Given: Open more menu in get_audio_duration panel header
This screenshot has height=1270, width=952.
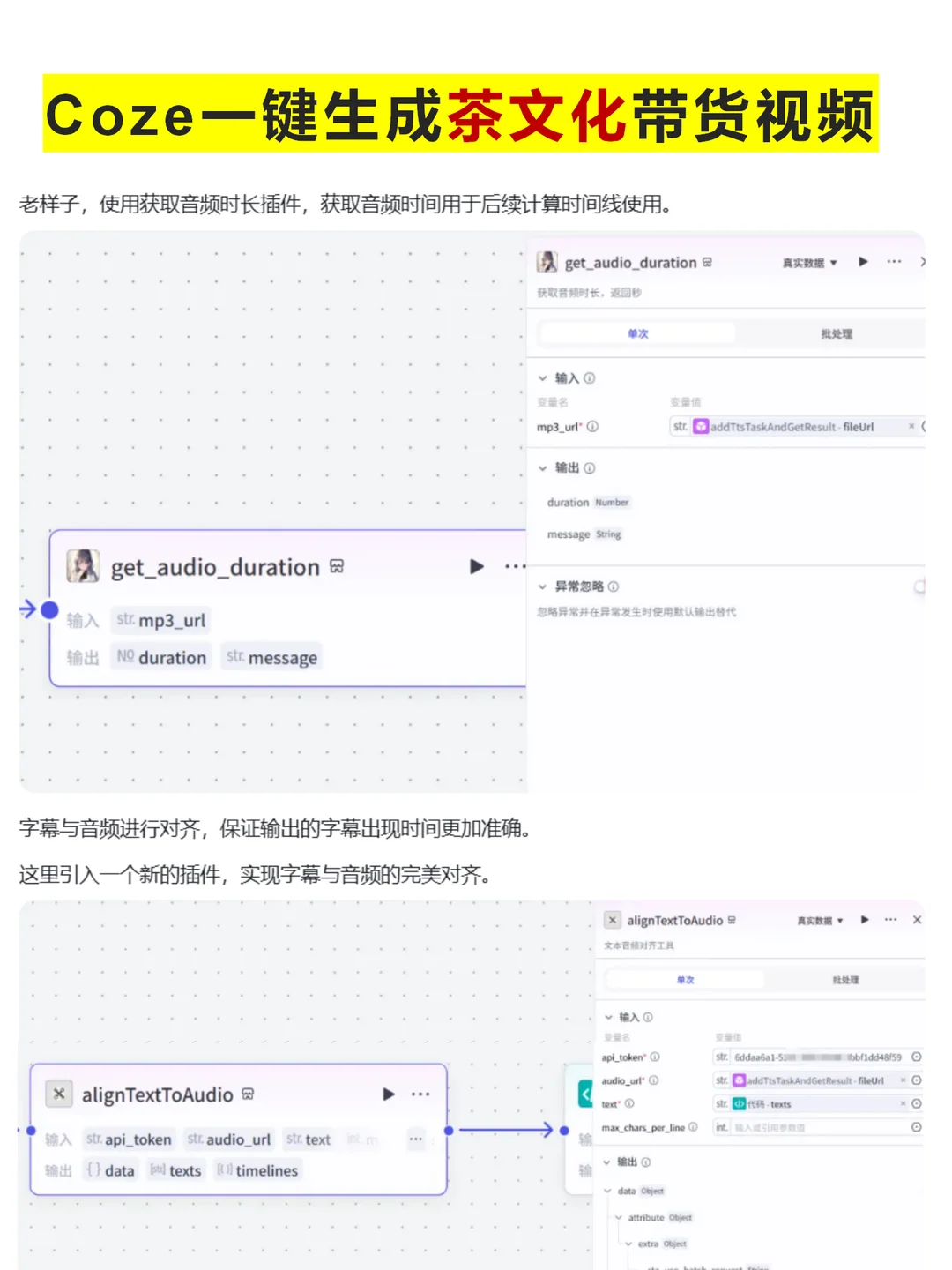Looking at the screenshot, I should click(894, 262).
